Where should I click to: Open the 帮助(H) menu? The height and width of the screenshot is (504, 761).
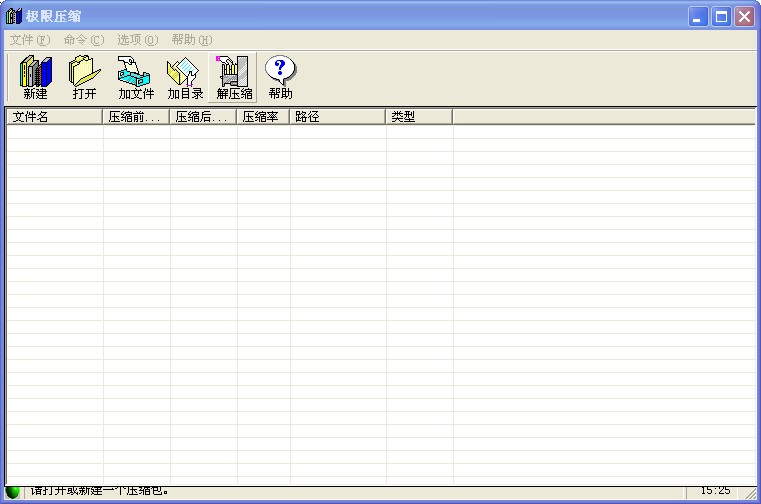[x=191, y=40]
